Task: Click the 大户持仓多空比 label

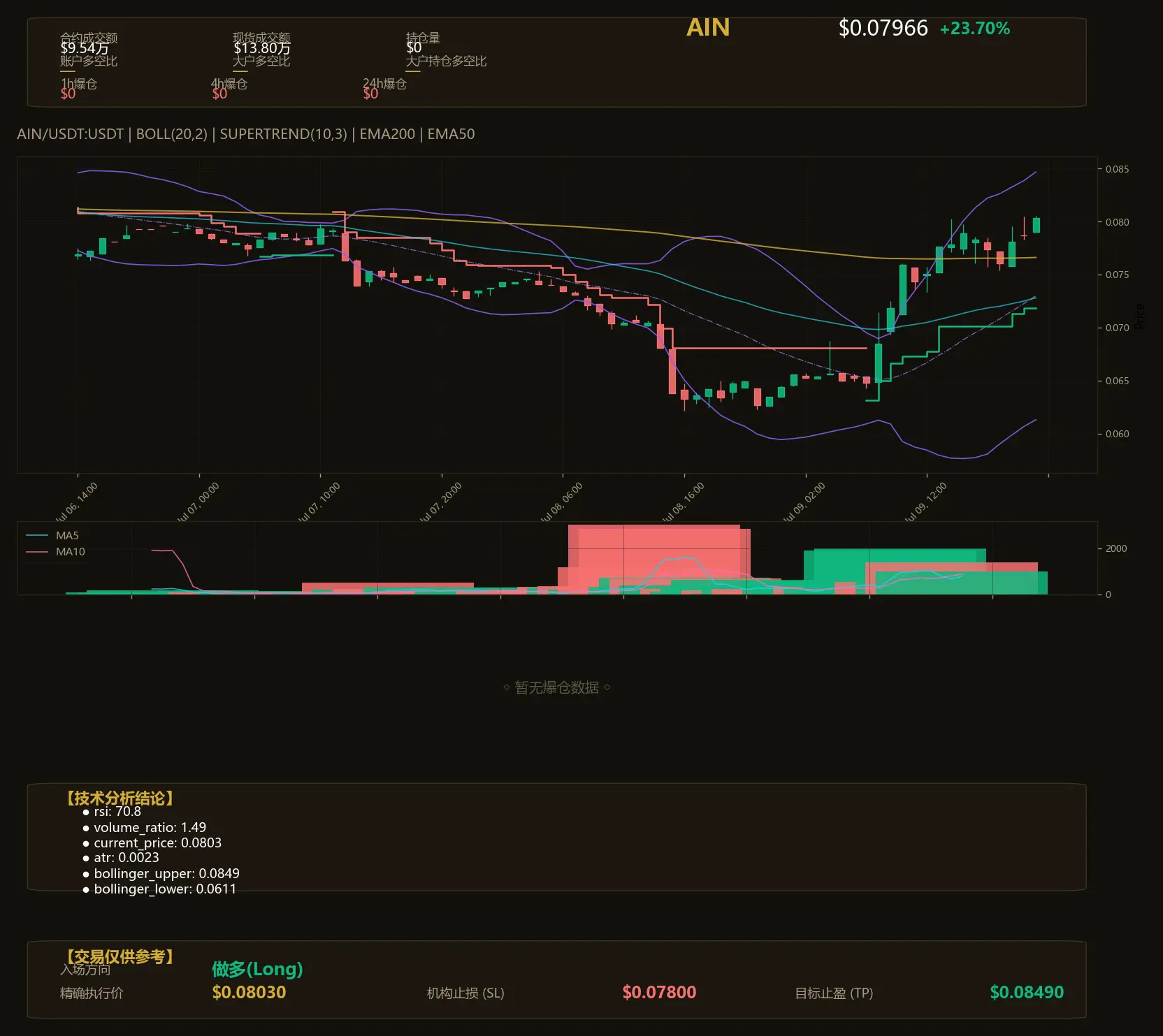Action: click(446, 61)
